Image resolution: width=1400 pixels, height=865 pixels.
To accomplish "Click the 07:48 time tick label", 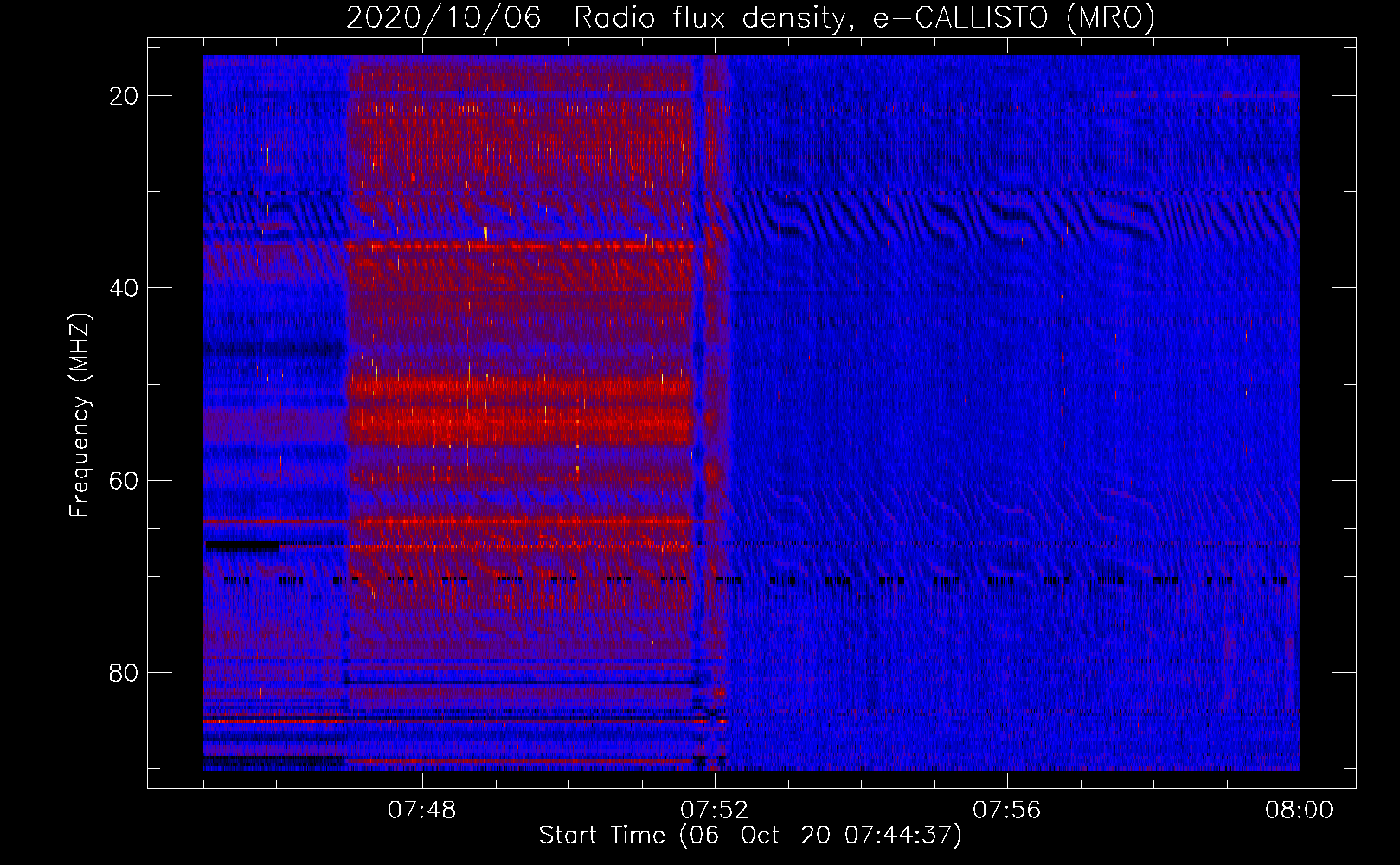I will pos(422,811).
